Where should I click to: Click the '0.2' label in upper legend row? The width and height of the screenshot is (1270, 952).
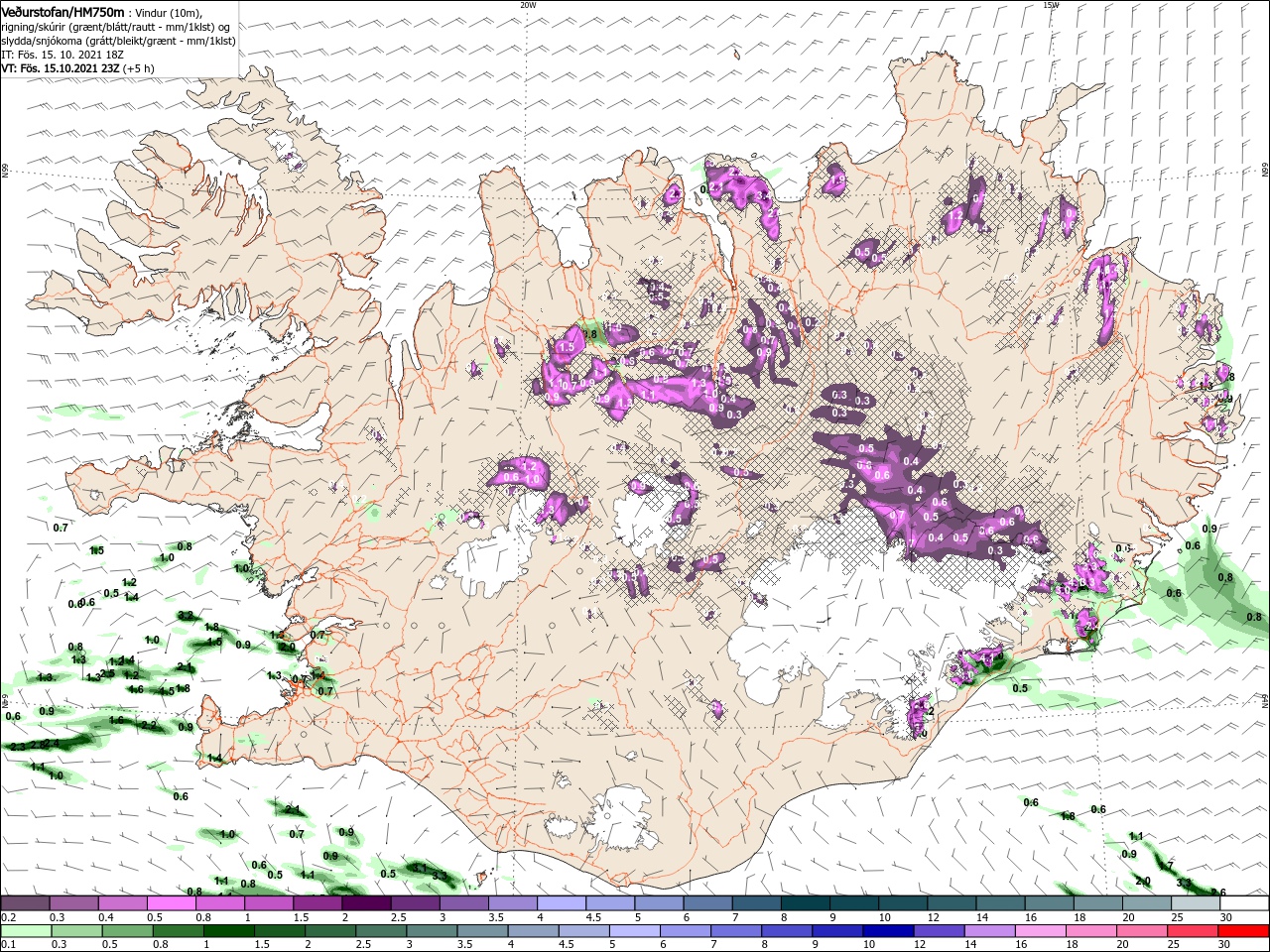[x=8, y=918]
